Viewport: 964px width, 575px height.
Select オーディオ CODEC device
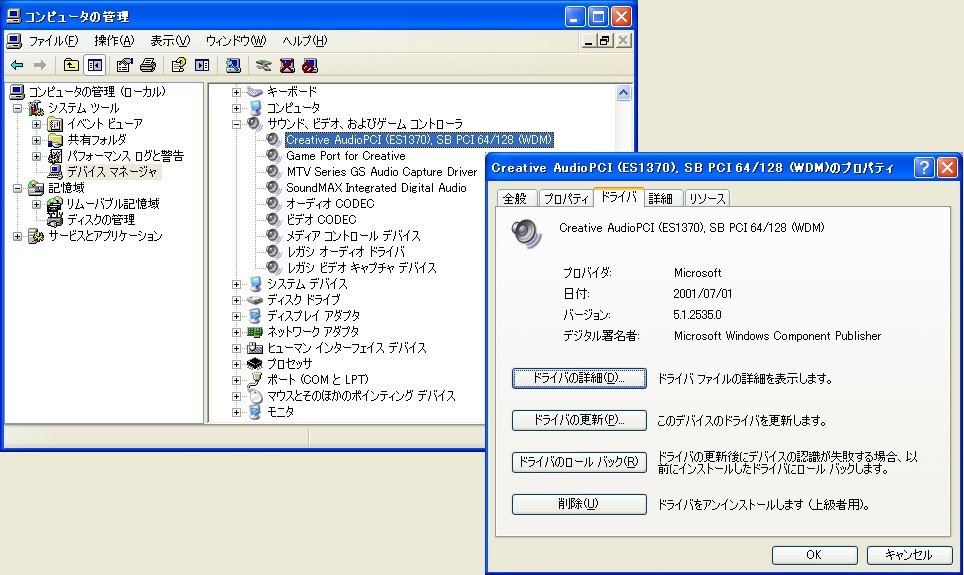(330, 204)
